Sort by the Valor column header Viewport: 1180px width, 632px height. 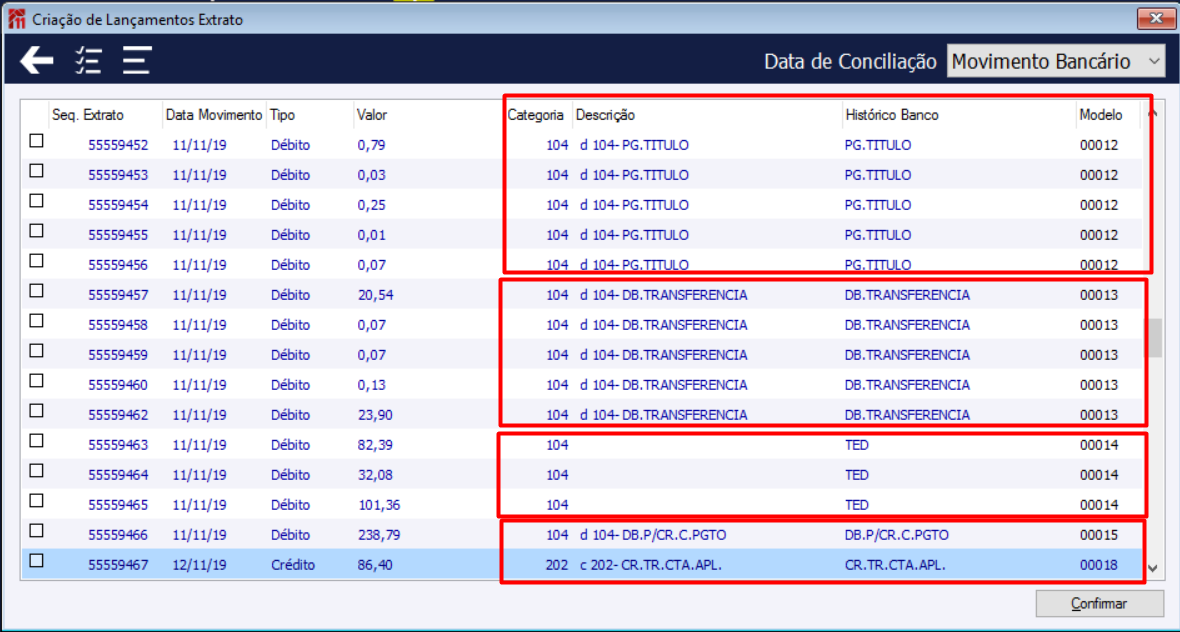point(372,115)
